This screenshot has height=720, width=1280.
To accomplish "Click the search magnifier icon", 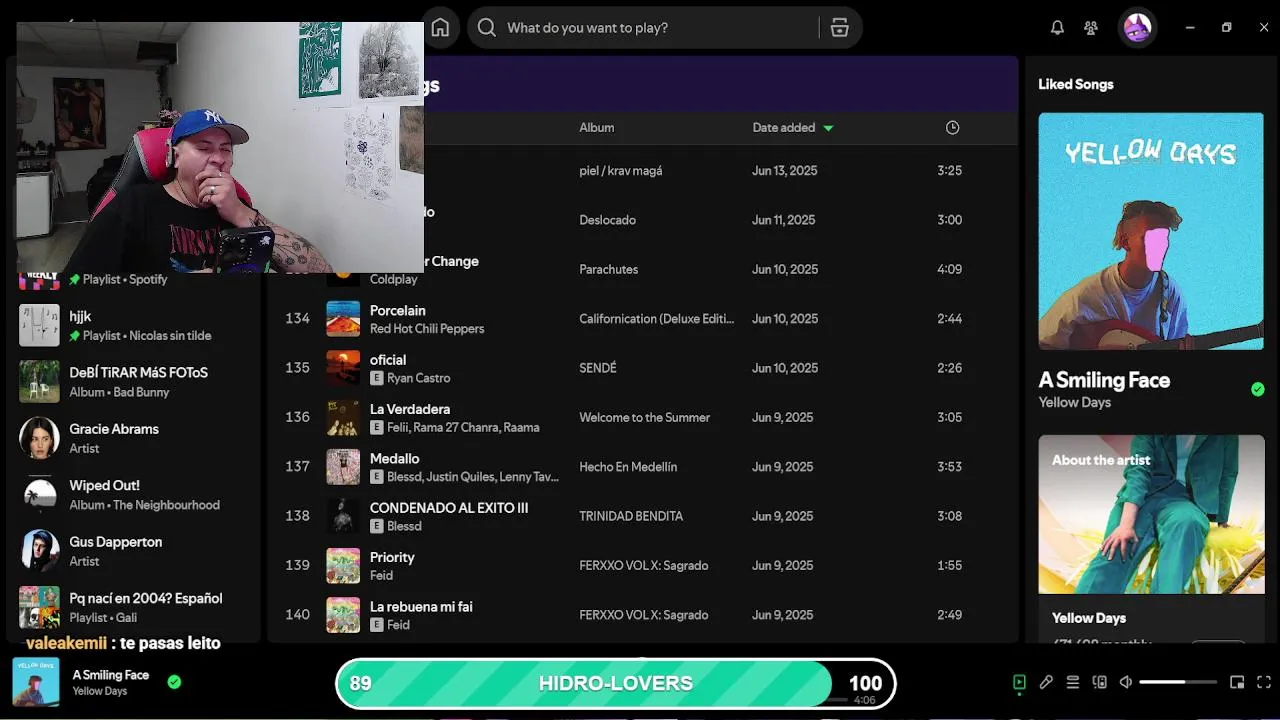I will tap(487, 28).
